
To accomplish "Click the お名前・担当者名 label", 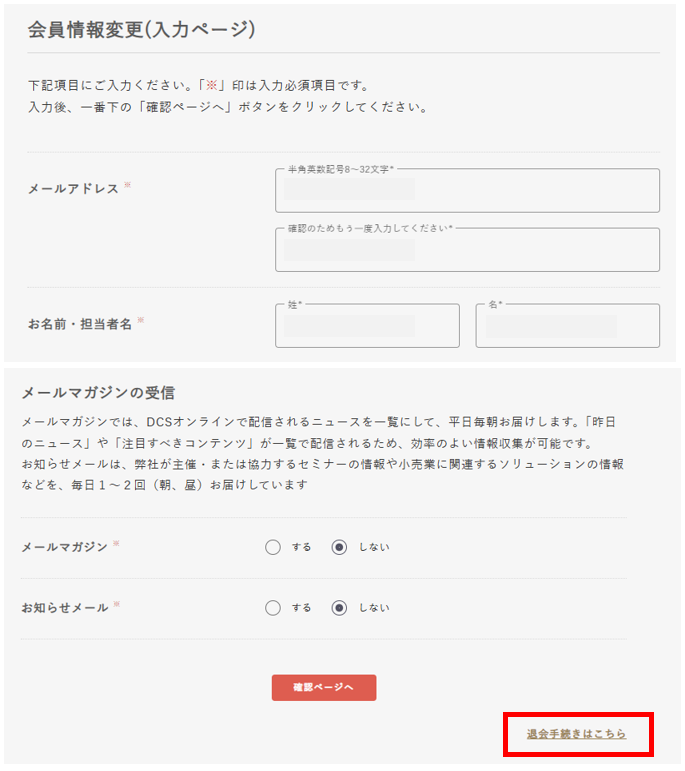I will tap(80, 323).
